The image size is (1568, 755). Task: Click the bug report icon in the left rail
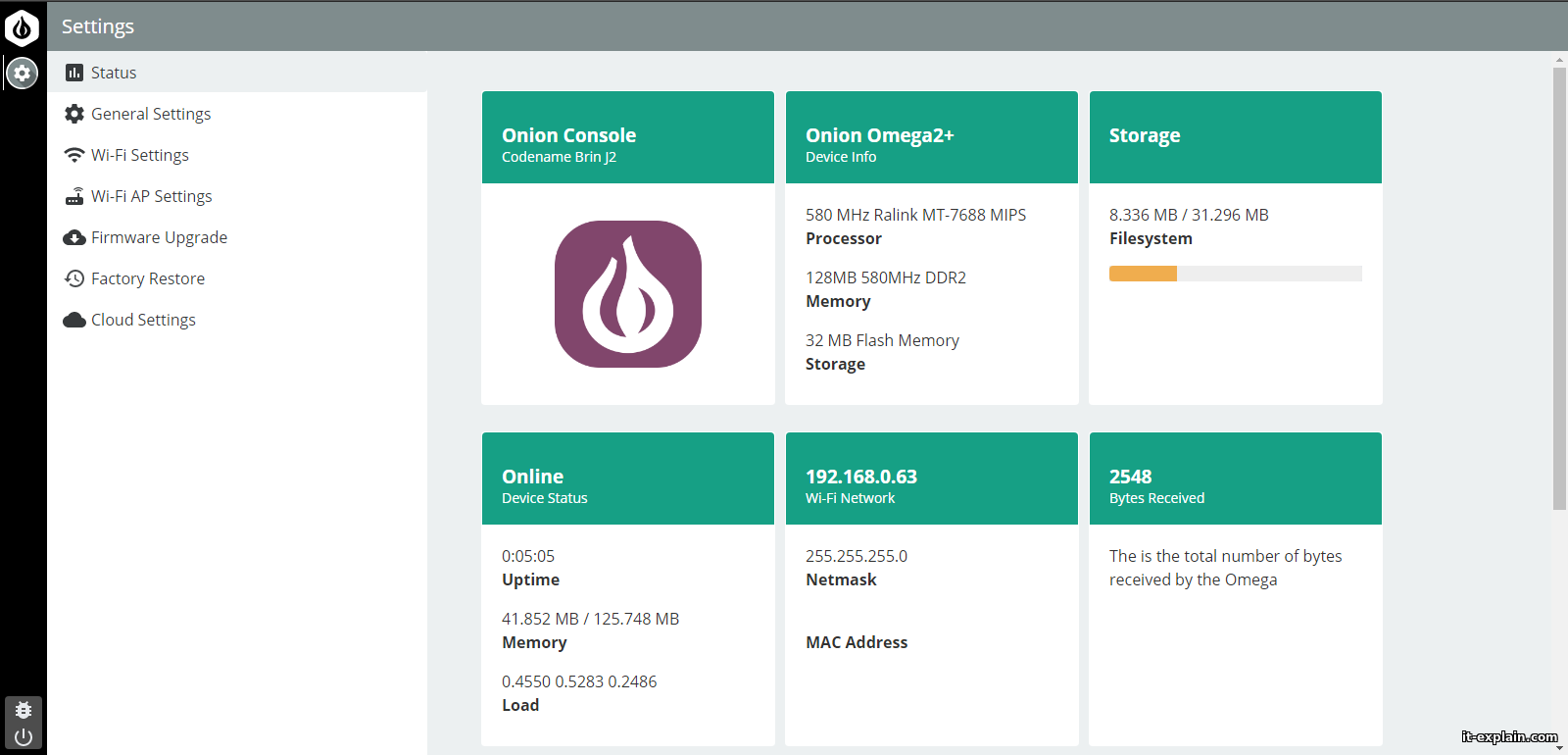[24, 709]
